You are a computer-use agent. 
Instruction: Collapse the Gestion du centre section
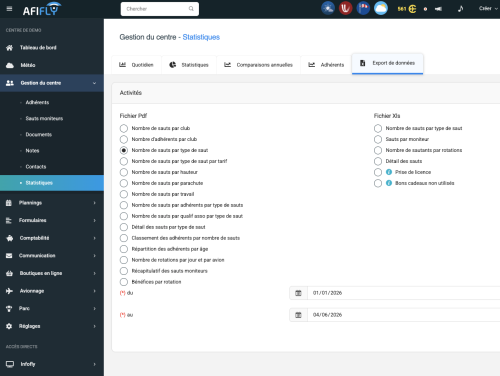click(x=52, y=83)
